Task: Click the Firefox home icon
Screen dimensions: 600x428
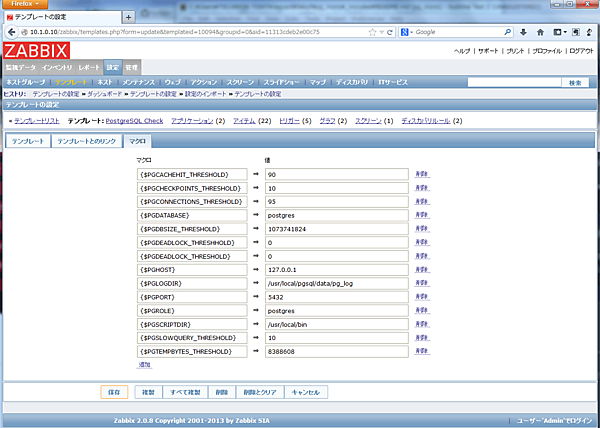Action: coord(540,32)
